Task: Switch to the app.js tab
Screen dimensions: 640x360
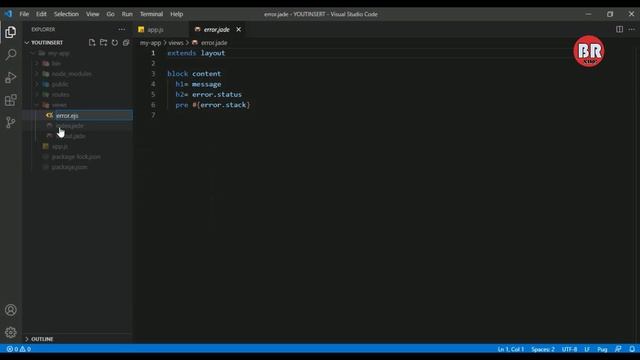Action: 156,29
